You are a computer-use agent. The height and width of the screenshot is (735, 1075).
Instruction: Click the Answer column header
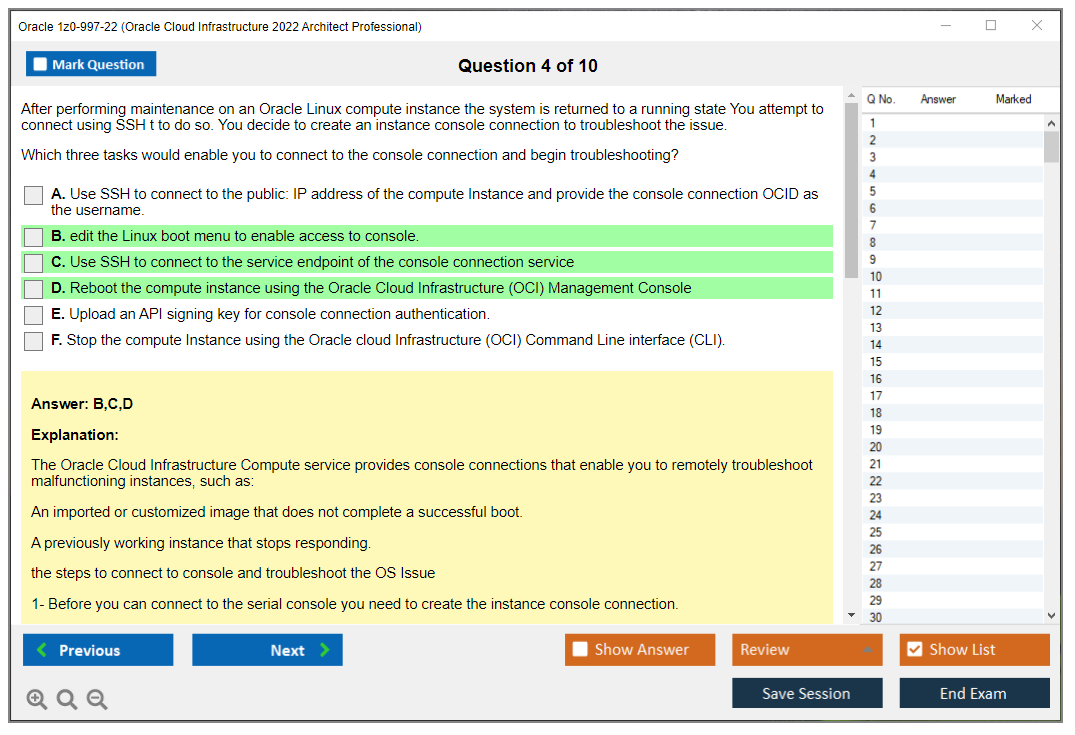pyautogui.click(x=938, y=99)
